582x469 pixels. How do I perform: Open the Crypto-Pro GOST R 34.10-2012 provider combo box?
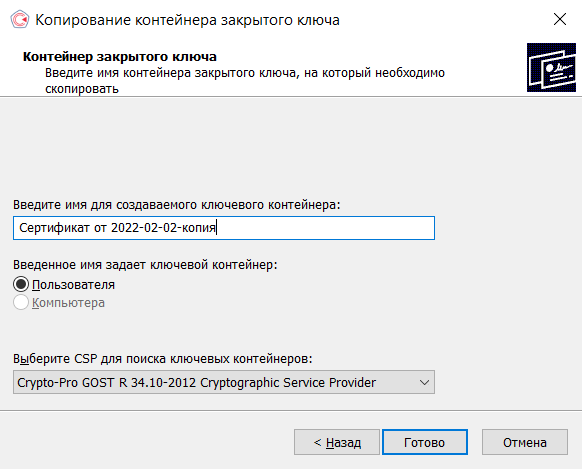pos(224,382)
